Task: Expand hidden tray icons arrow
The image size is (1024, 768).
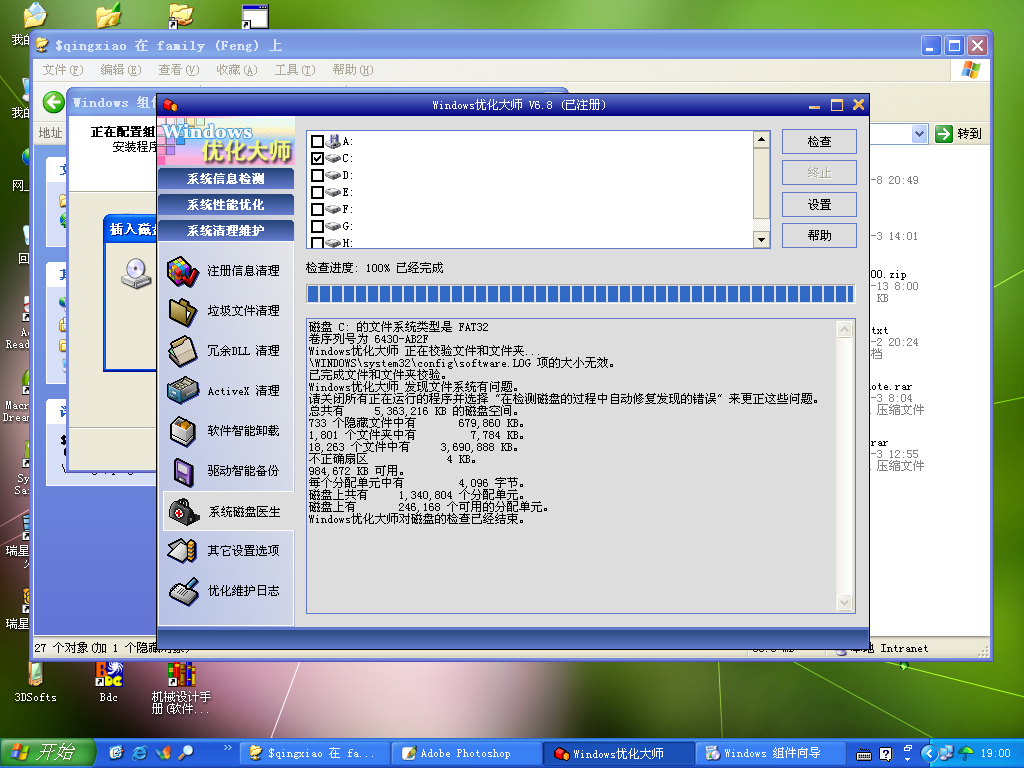Action: point(929,754)
